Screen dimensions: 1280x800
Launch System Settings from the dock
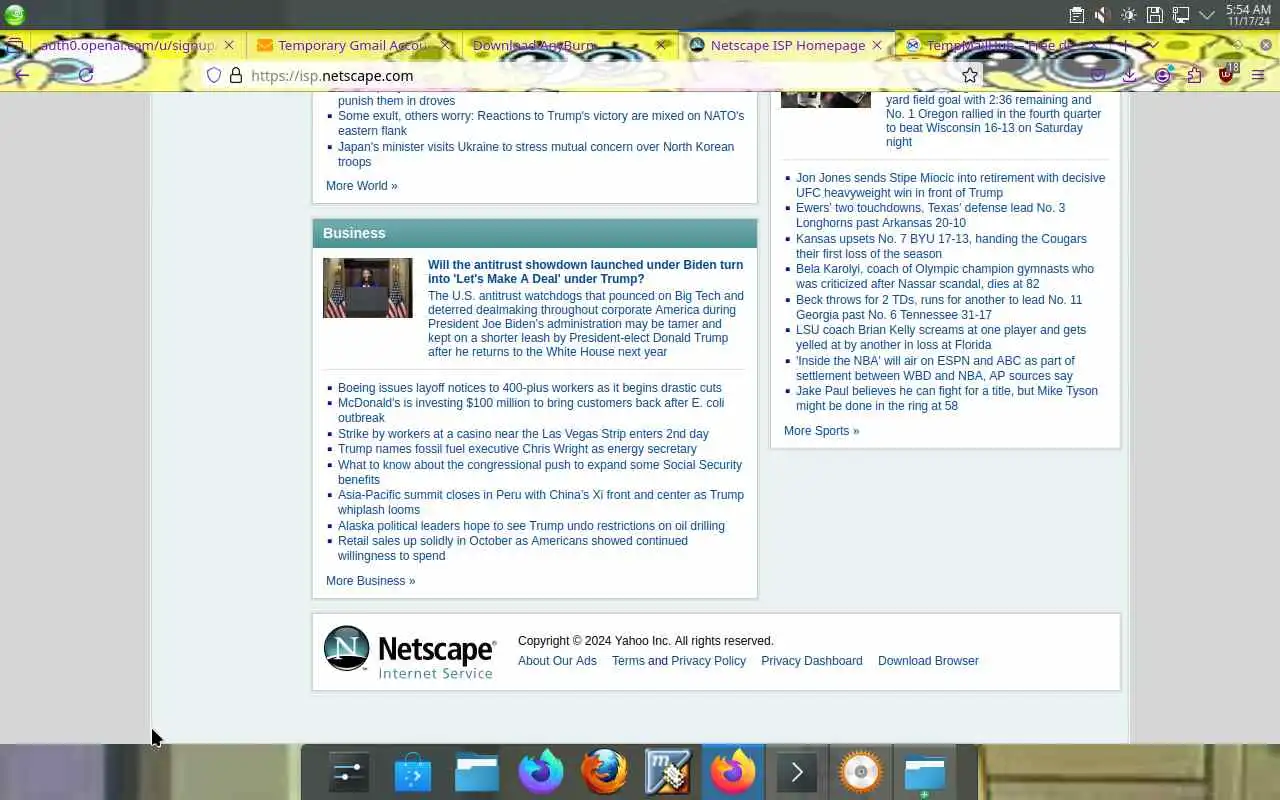(x=348, y=772)
